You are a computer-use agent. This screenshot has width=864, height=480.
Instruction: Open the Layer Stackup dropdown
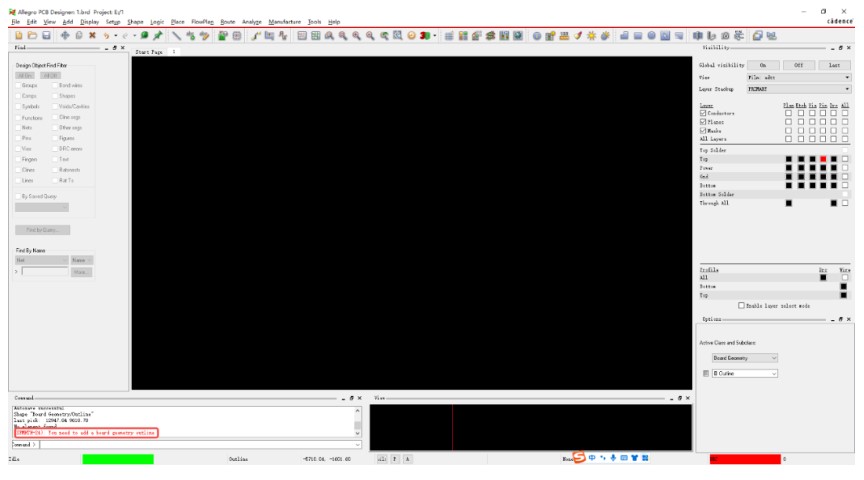coord(799,89)
